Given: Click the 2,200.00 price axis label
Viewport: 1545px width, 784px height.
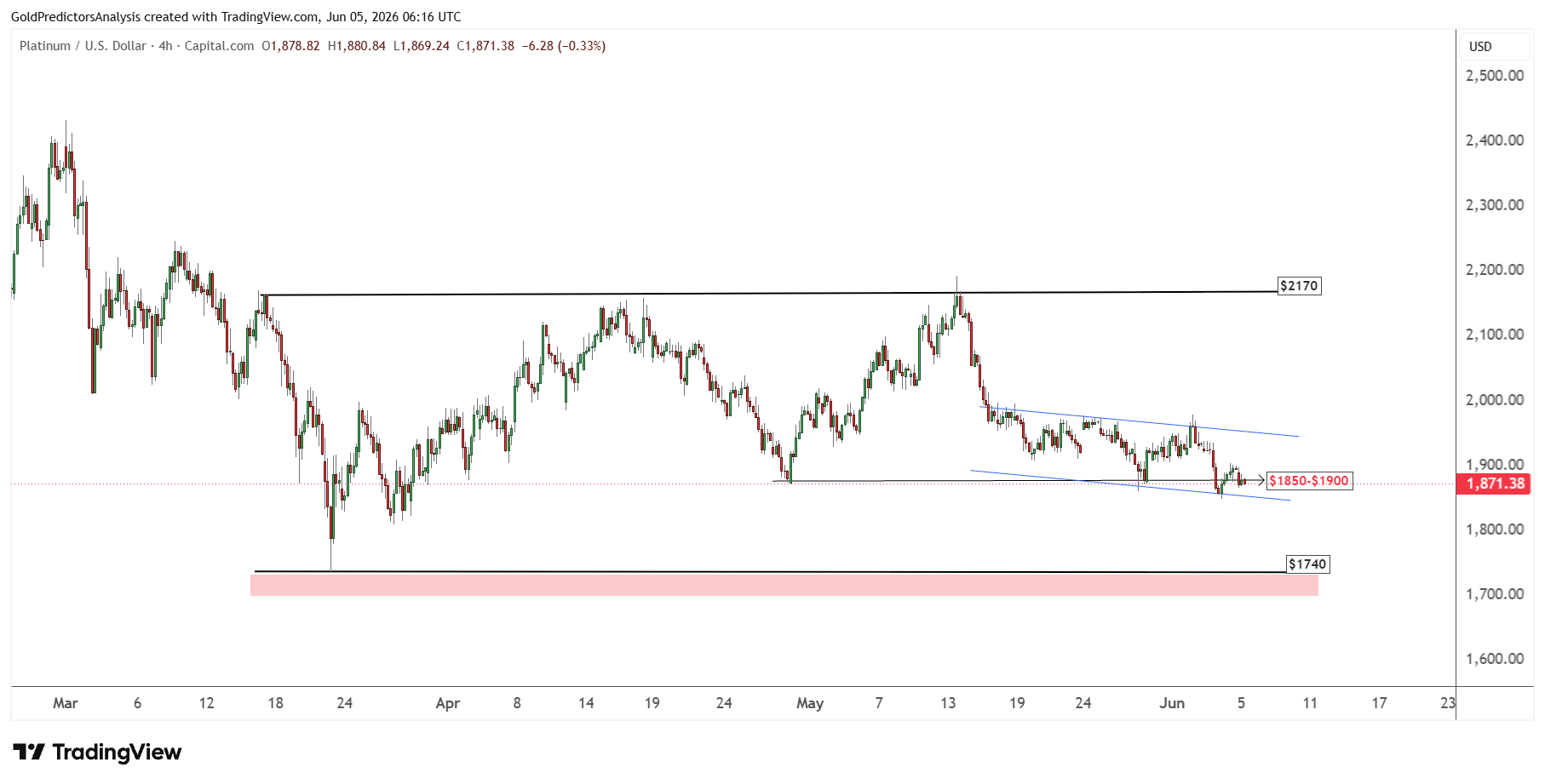Looking at the screenshot, I should pyautogui.click(x=1494, y=270).
